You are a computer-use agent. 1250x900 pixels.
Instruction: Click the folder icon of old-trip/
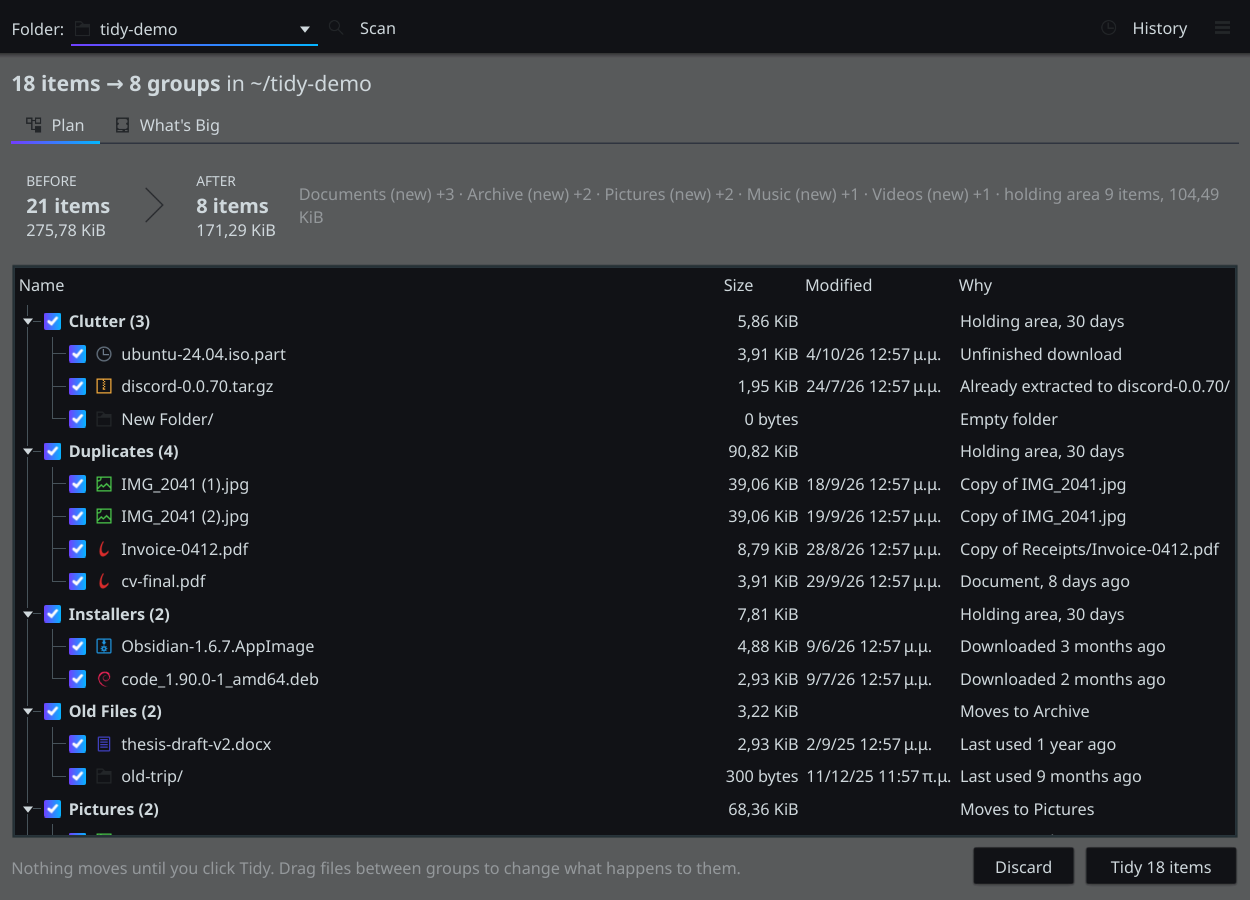tap(104, 776)
